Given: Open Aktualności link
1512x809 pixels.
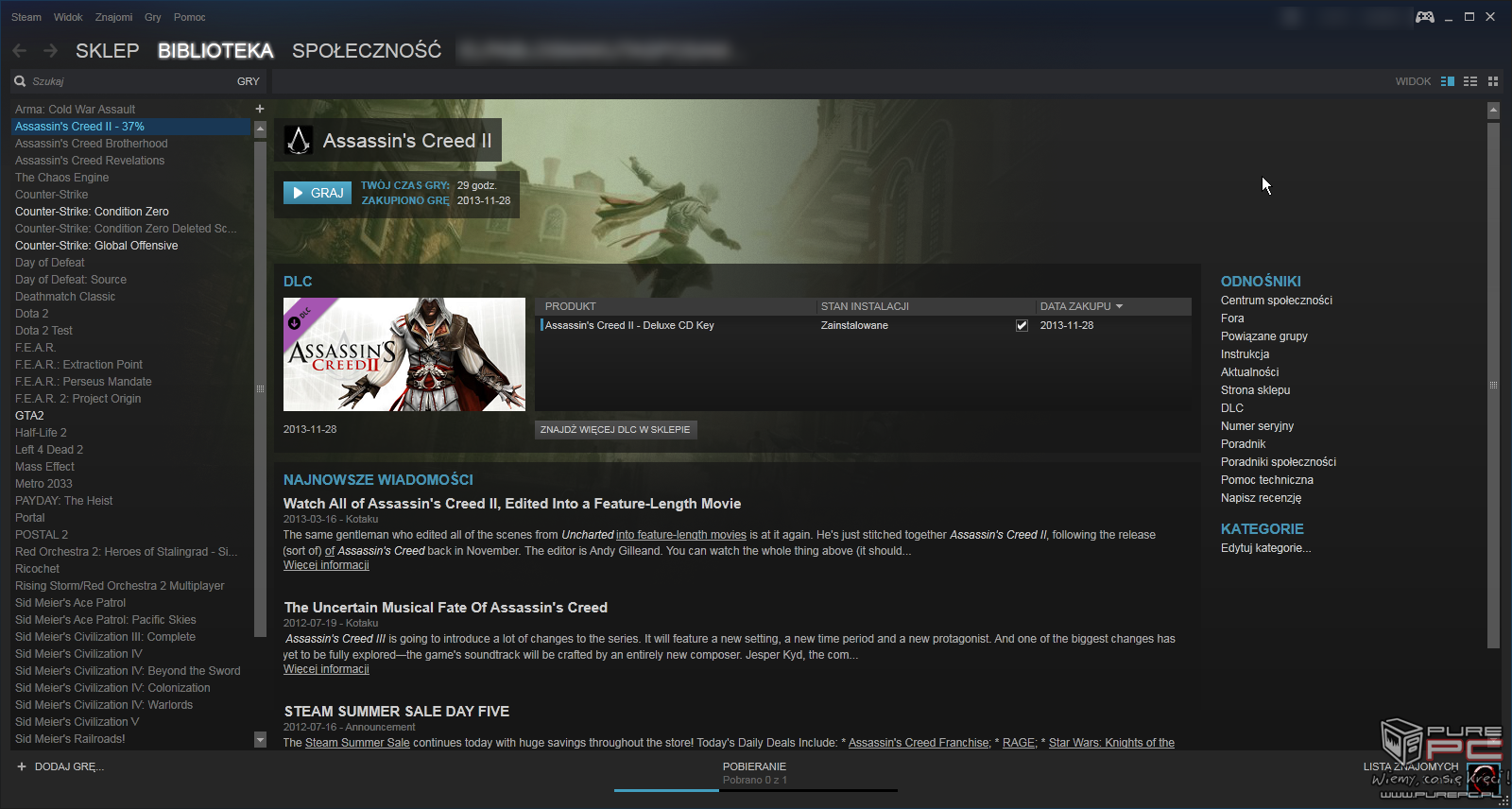Looking at the screenshot, I should coord(1250,372).
